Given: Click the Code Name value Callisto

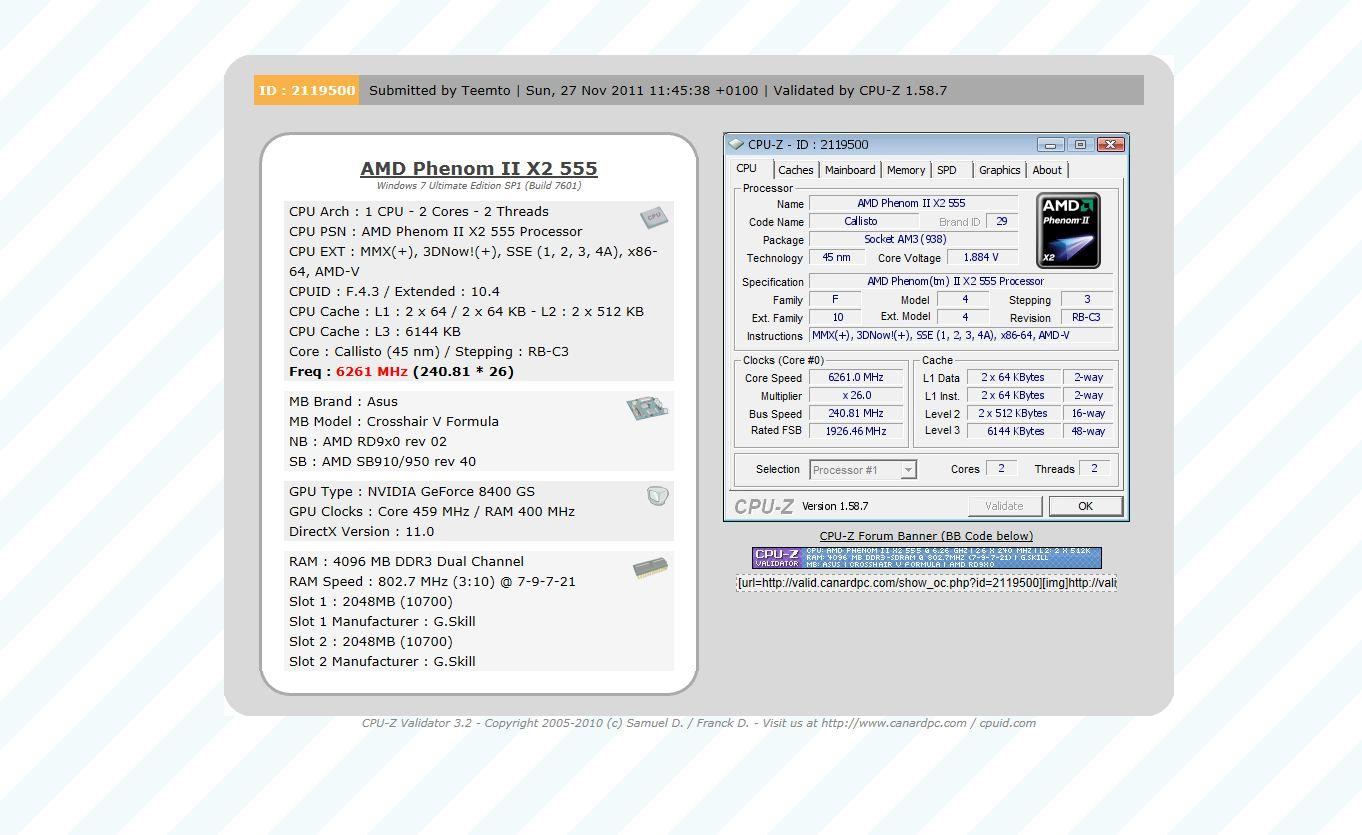Looking at the screenshot, I should coord(863,222).
